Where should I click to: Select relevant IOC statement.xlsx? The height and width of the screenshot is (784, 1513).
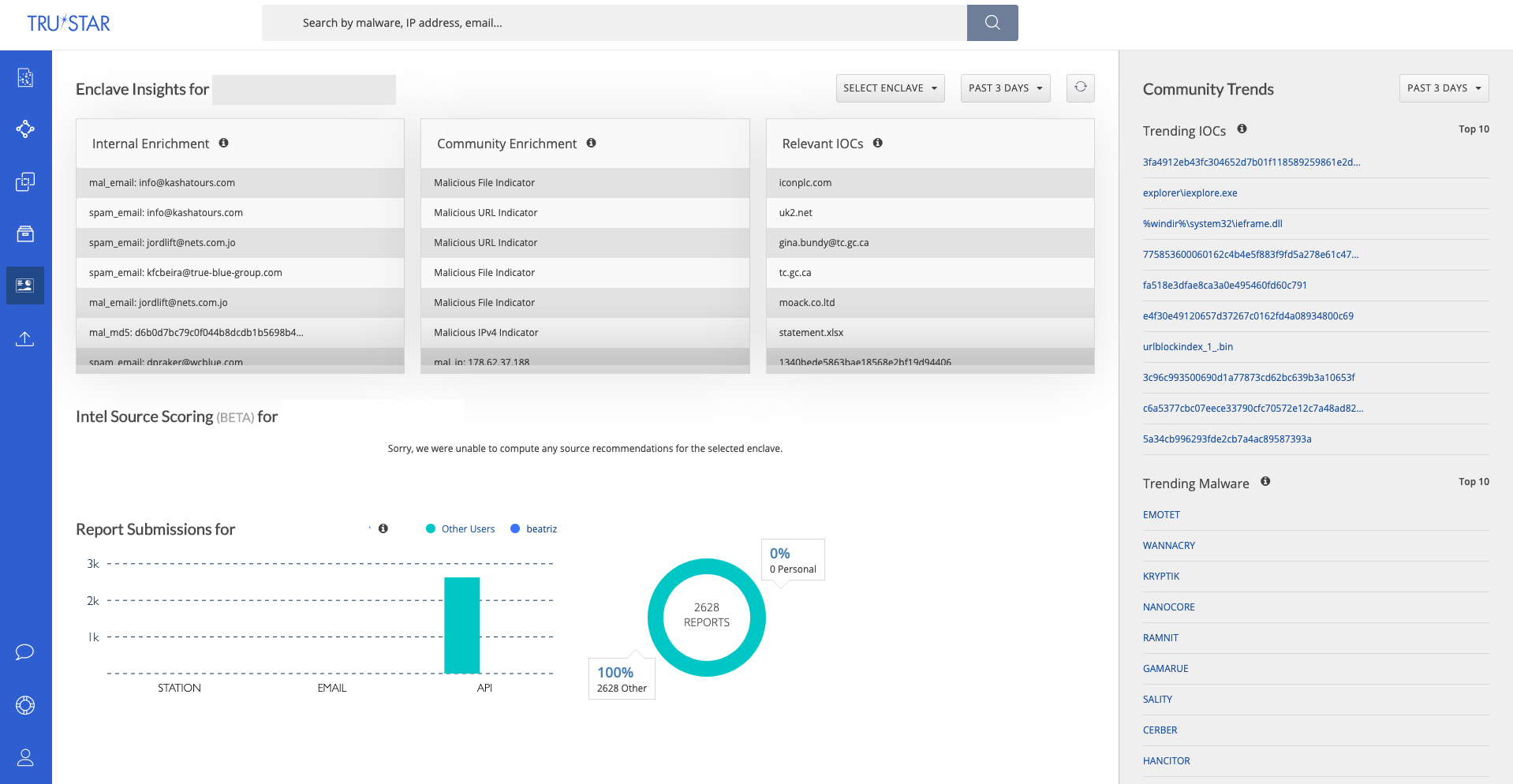pos(930,333)
